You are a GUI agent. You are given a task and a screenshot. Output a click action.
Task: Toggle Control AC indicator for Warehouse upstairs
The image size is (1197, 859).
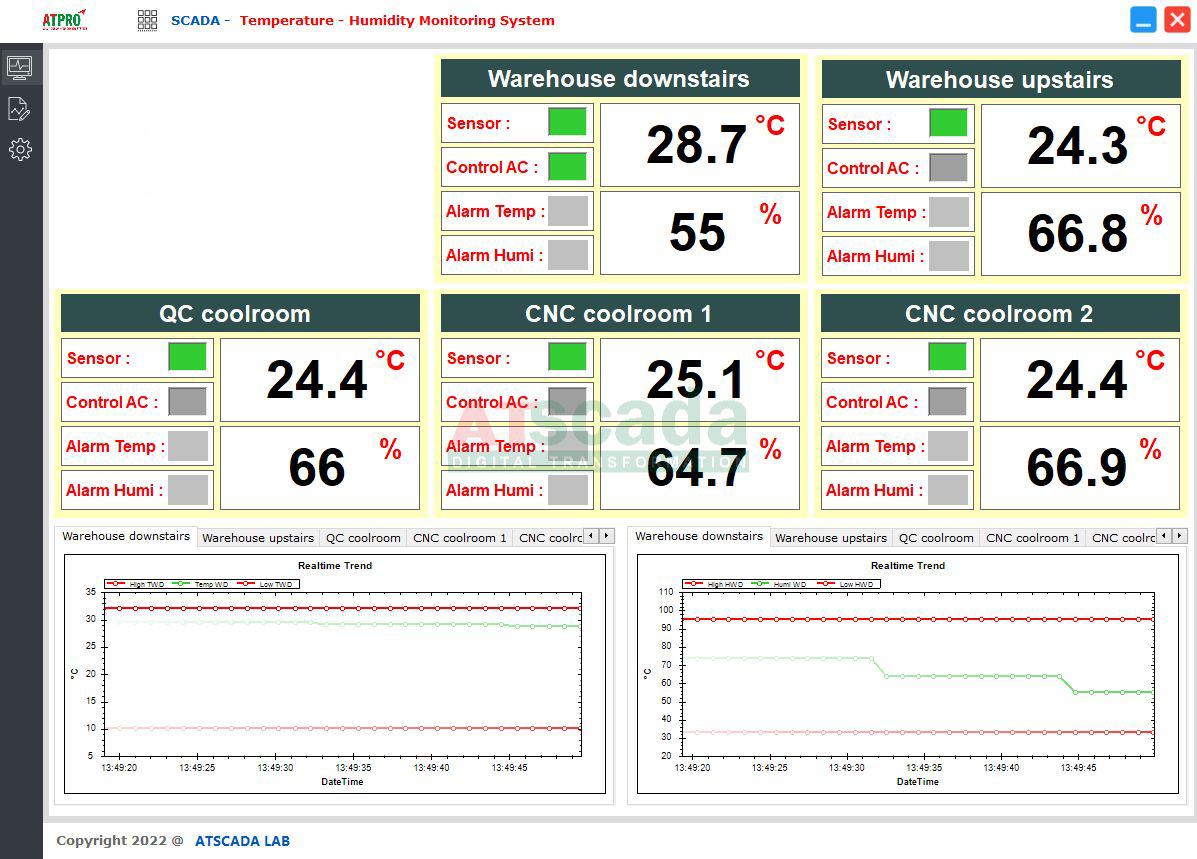tap(948, 168)
